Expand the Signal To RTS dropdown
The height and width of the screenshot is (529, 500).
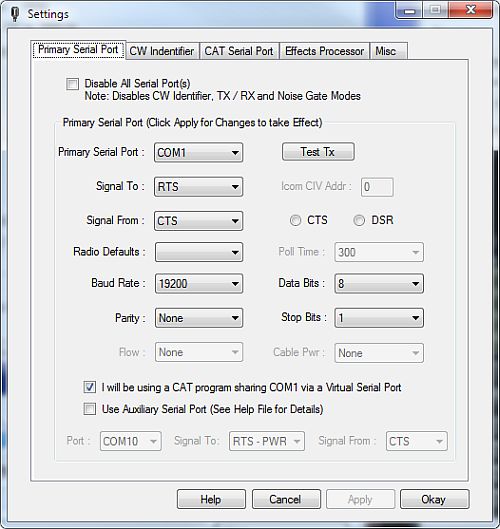(x=198, y=187)
